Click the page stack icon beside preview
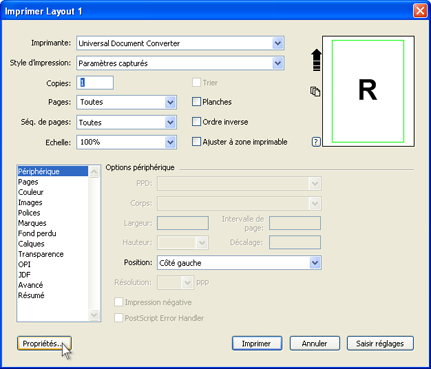 click(315, 91)
